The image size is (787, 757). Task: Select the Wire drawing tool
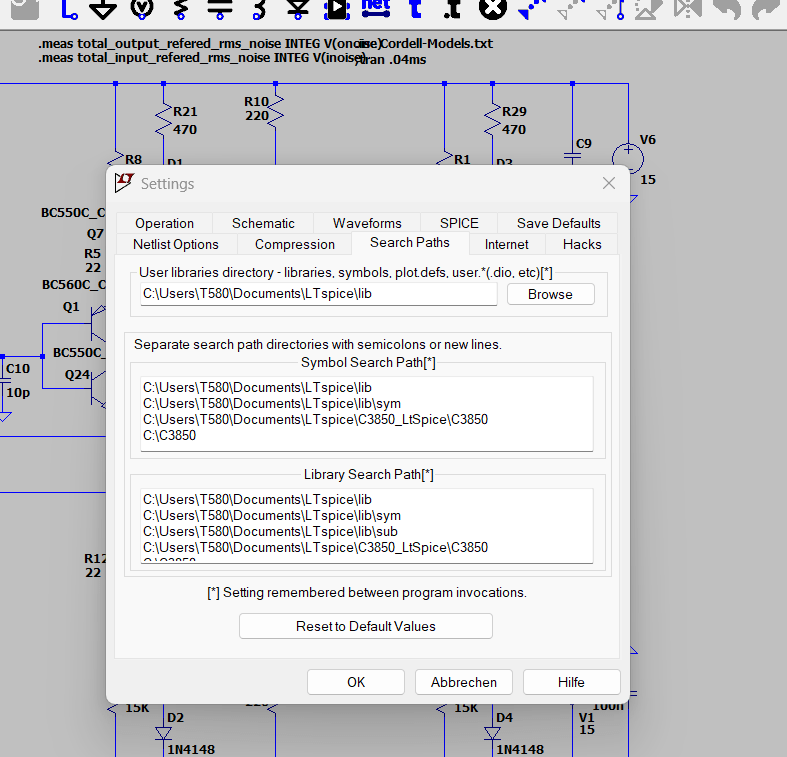tap(68, 9)
